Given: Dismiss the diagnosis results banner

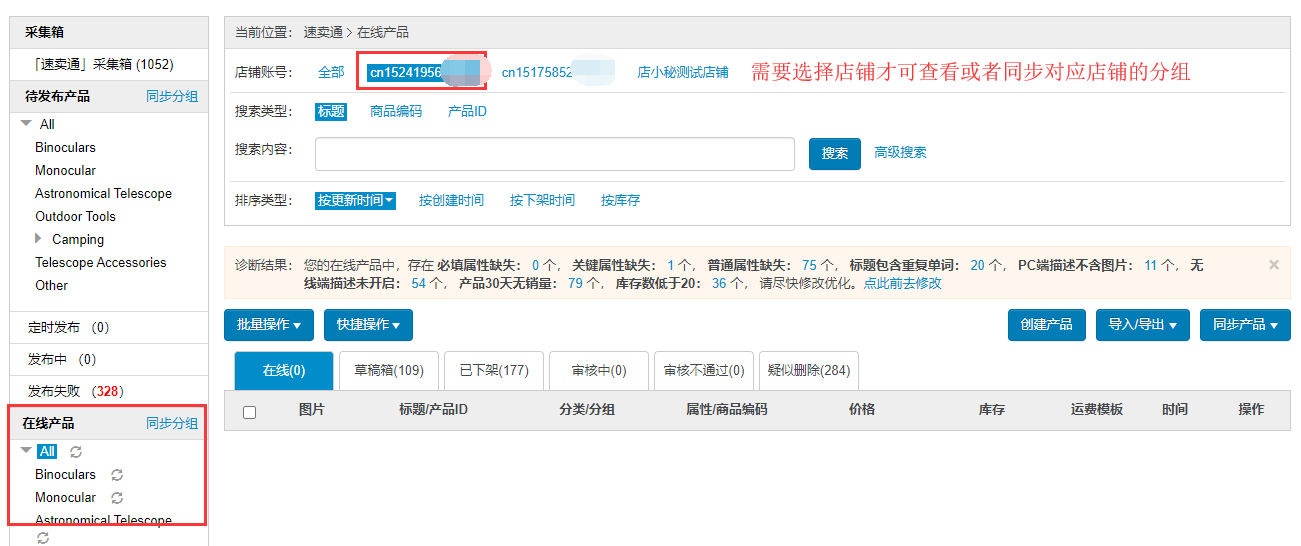Looking at the screenshot, I should 1273,265.
